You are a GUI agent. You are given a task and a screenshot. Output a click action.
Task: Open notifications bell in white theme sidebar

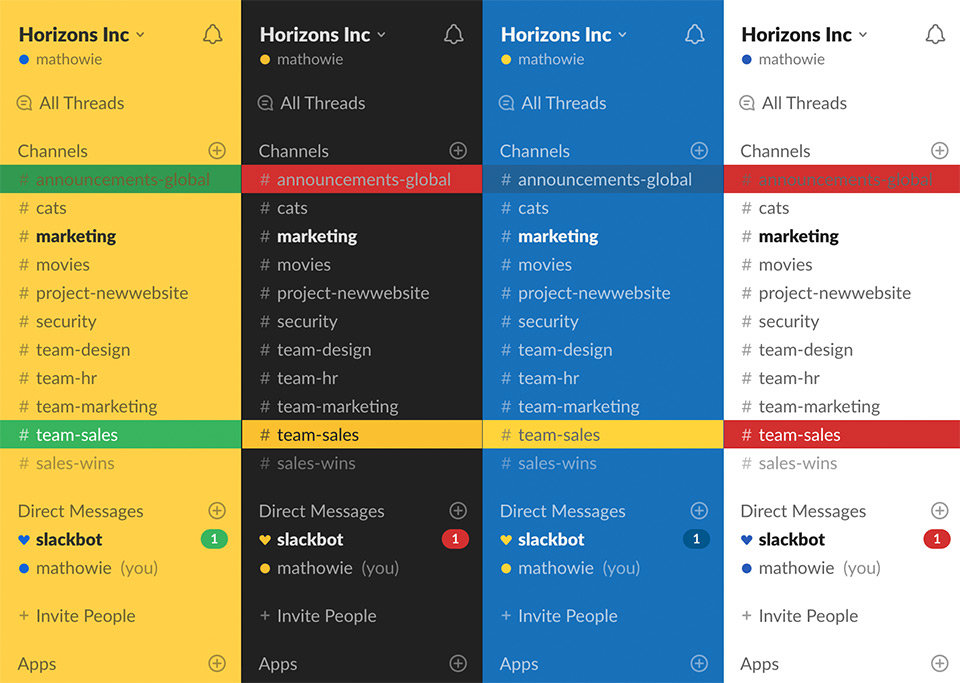coord(936,34)
